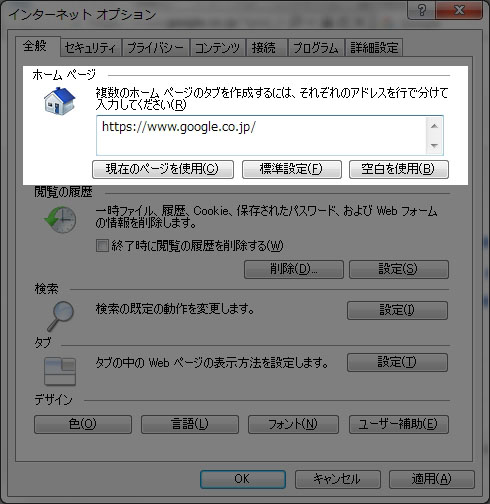Switch to the セキュリティ tab
The width and height of the screenshot is (490, 504).
91,48
